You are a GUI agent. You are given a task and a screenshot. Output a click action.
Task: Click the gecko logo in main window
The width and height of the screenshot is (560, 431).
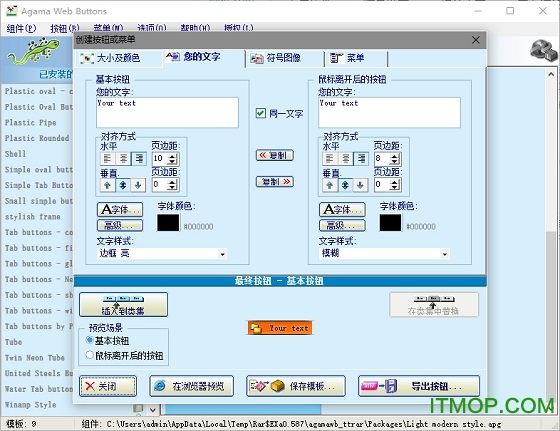pyautogui.click(x=34, y=52)
